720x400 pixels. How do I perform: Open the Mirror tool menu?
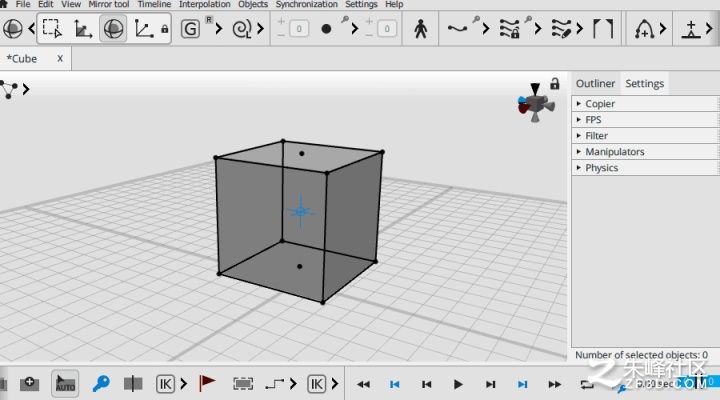point(109,4)
